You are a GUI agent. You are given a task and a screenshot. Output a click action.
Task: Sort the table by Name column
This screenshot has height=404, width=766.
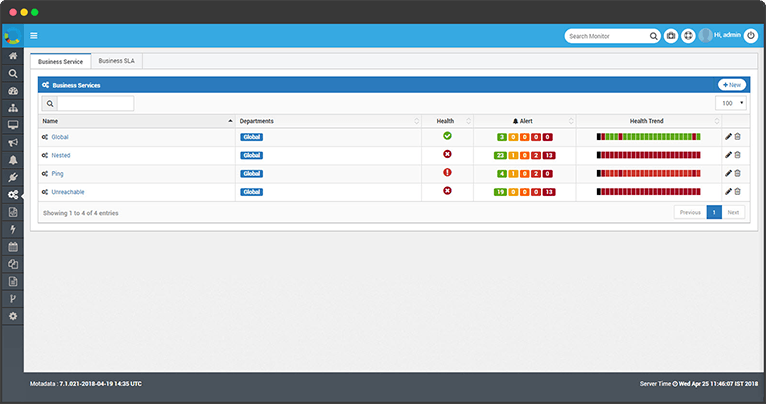pyautogui.click(x=135, y=121)
